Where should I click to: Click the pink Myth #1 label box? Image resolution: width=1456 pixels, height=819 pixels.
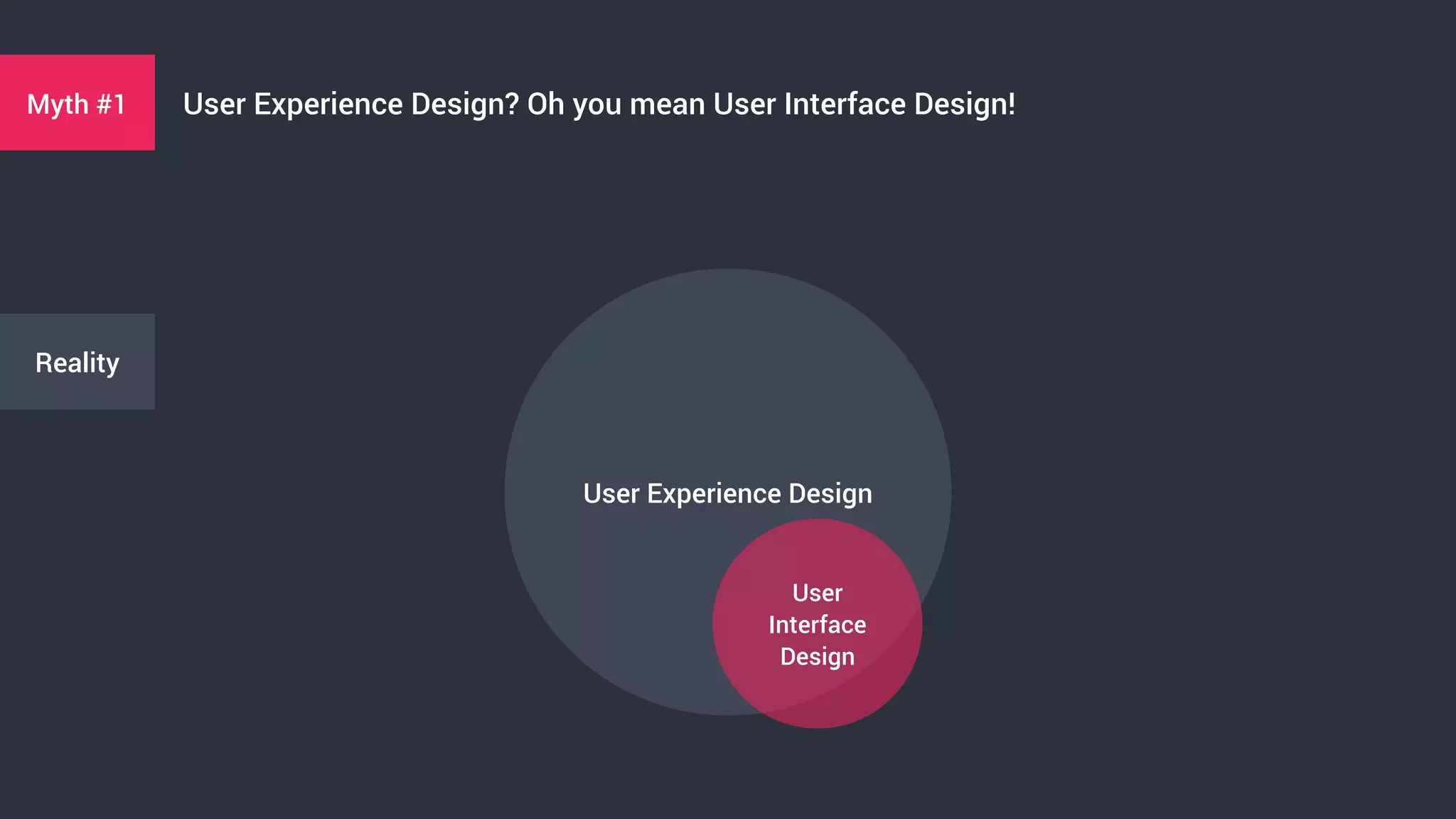point(77,102)
